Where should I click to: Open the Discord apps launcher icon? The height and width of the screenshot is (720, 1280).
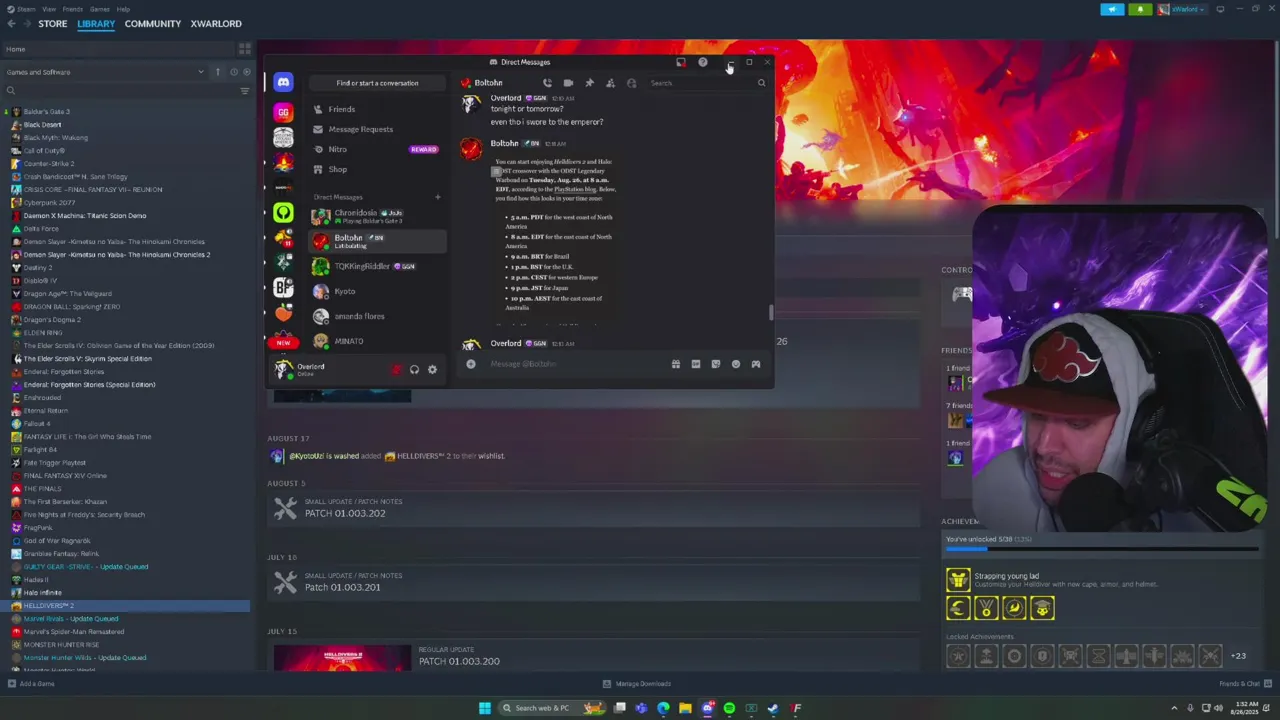pyautogui.click(x=756, y=364)
